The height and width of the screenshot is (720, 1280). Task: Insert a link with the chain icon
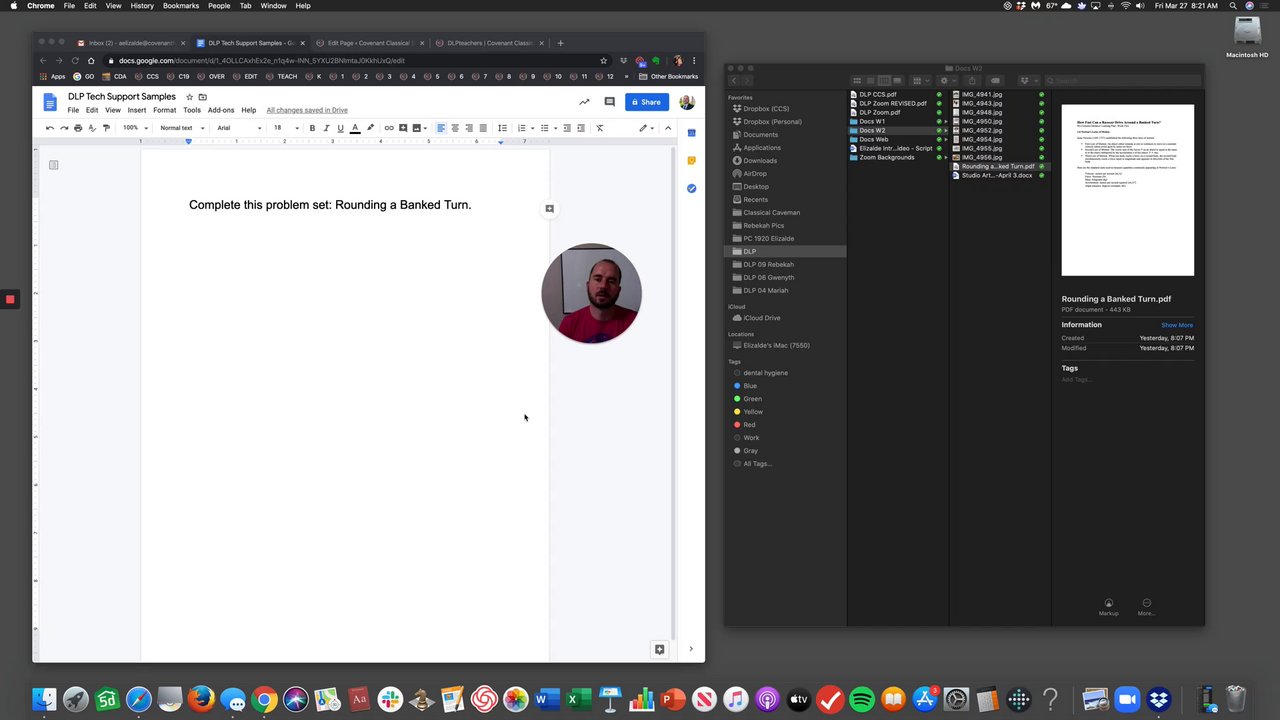389,128
